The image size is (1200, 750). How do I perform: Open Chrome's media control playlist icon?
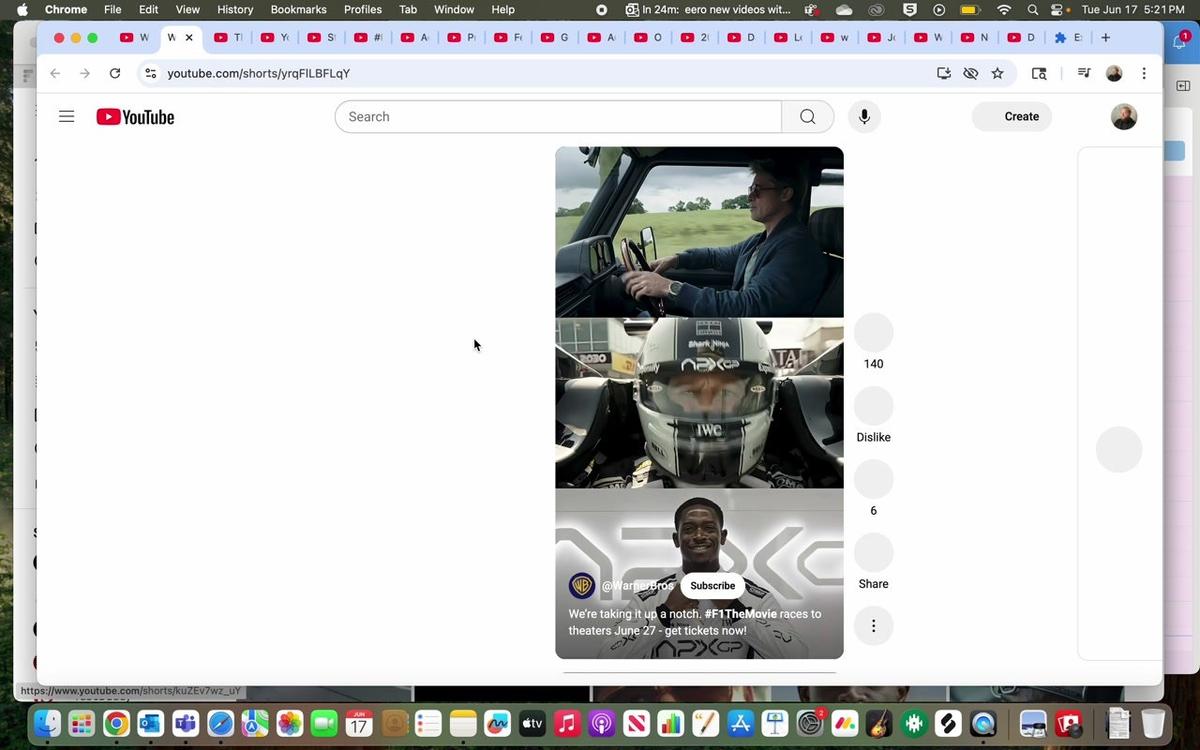(1083, 74)
